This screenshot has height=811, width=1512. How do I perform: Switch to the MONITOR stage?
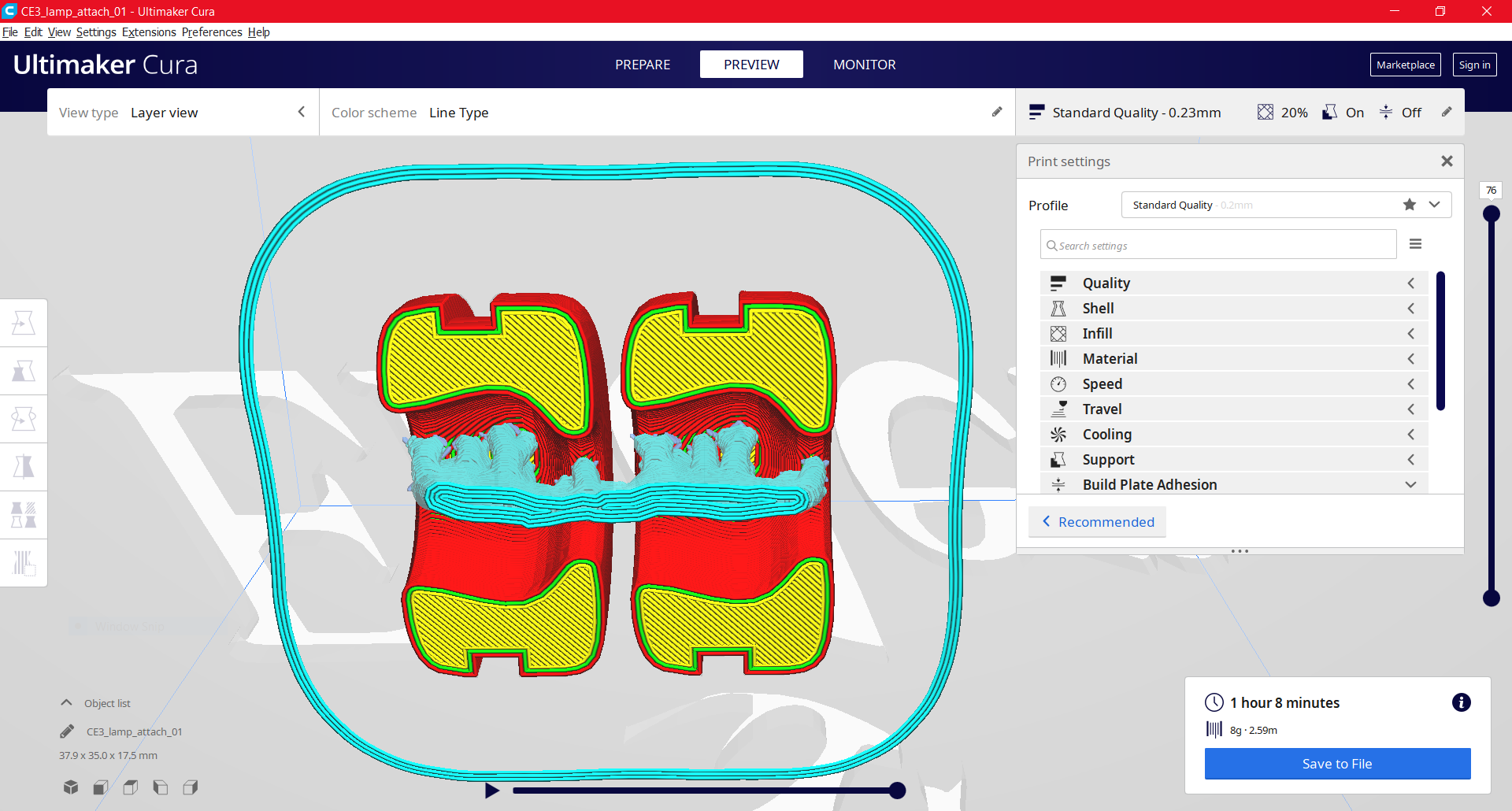[865, 65]
